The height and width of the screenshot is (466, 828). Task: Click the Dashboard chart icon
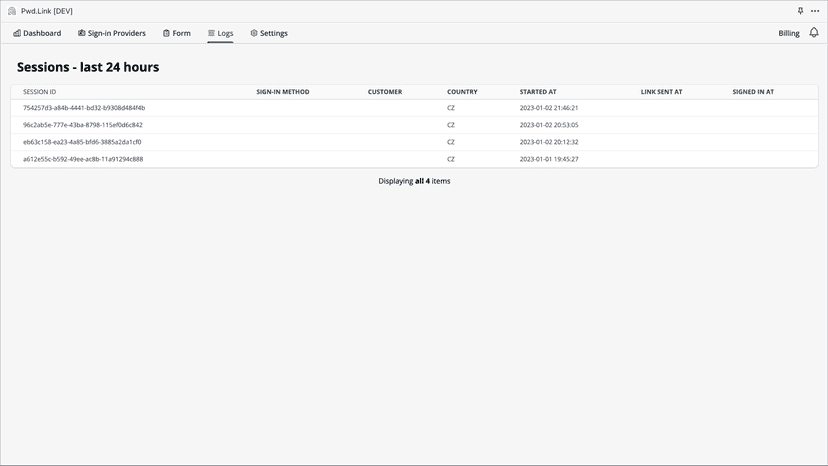point(17,33)
